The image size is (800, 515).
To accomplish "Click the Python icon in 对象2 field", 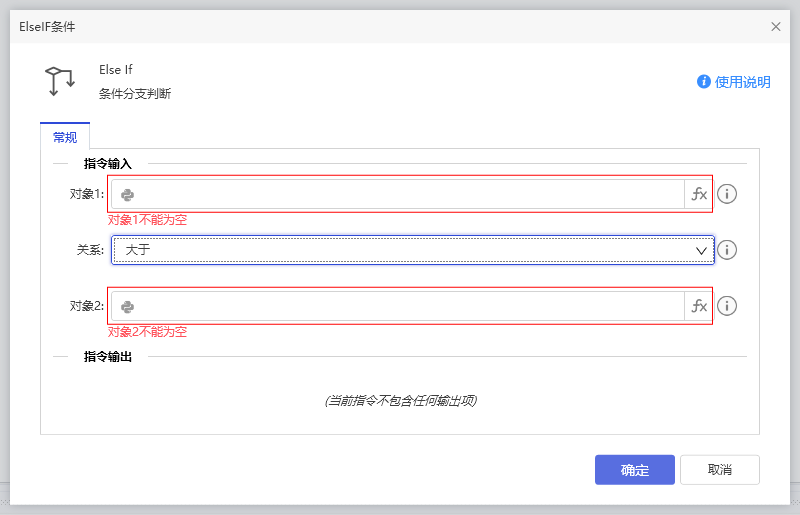I will pos(128,307).
